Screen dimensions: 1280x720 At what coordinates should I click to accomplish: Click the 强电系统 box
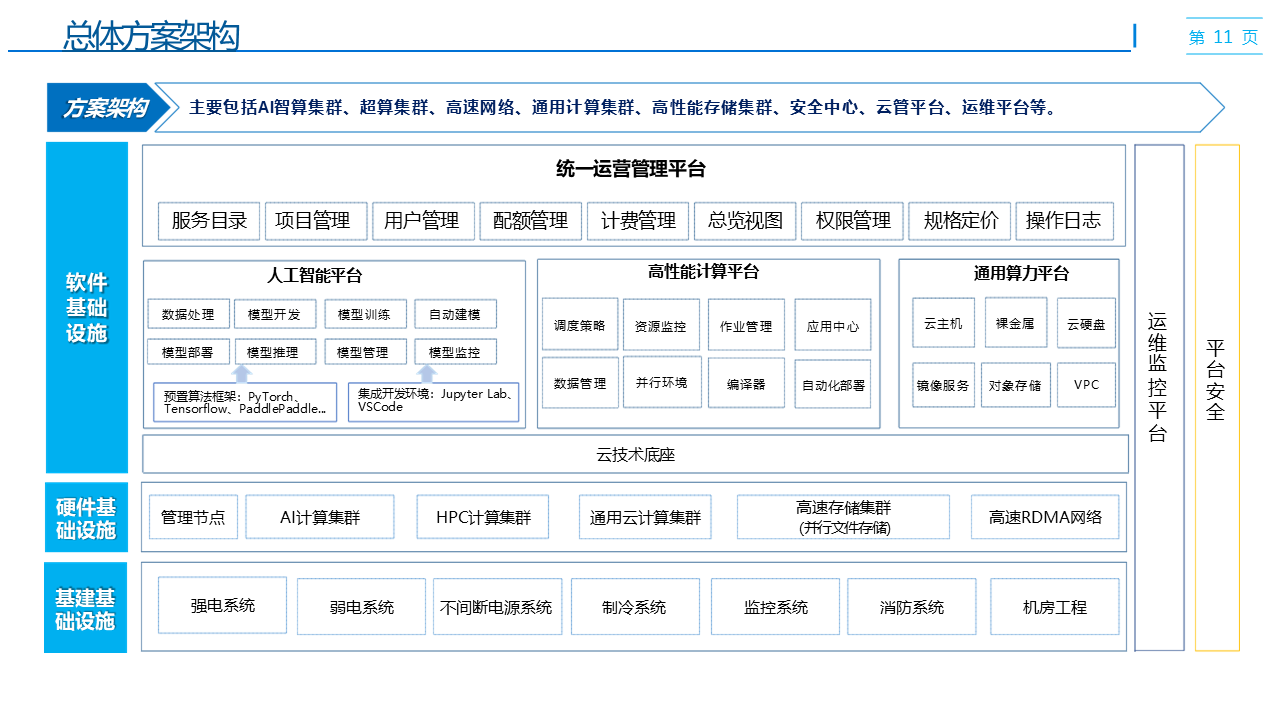(x=223, y=605)
